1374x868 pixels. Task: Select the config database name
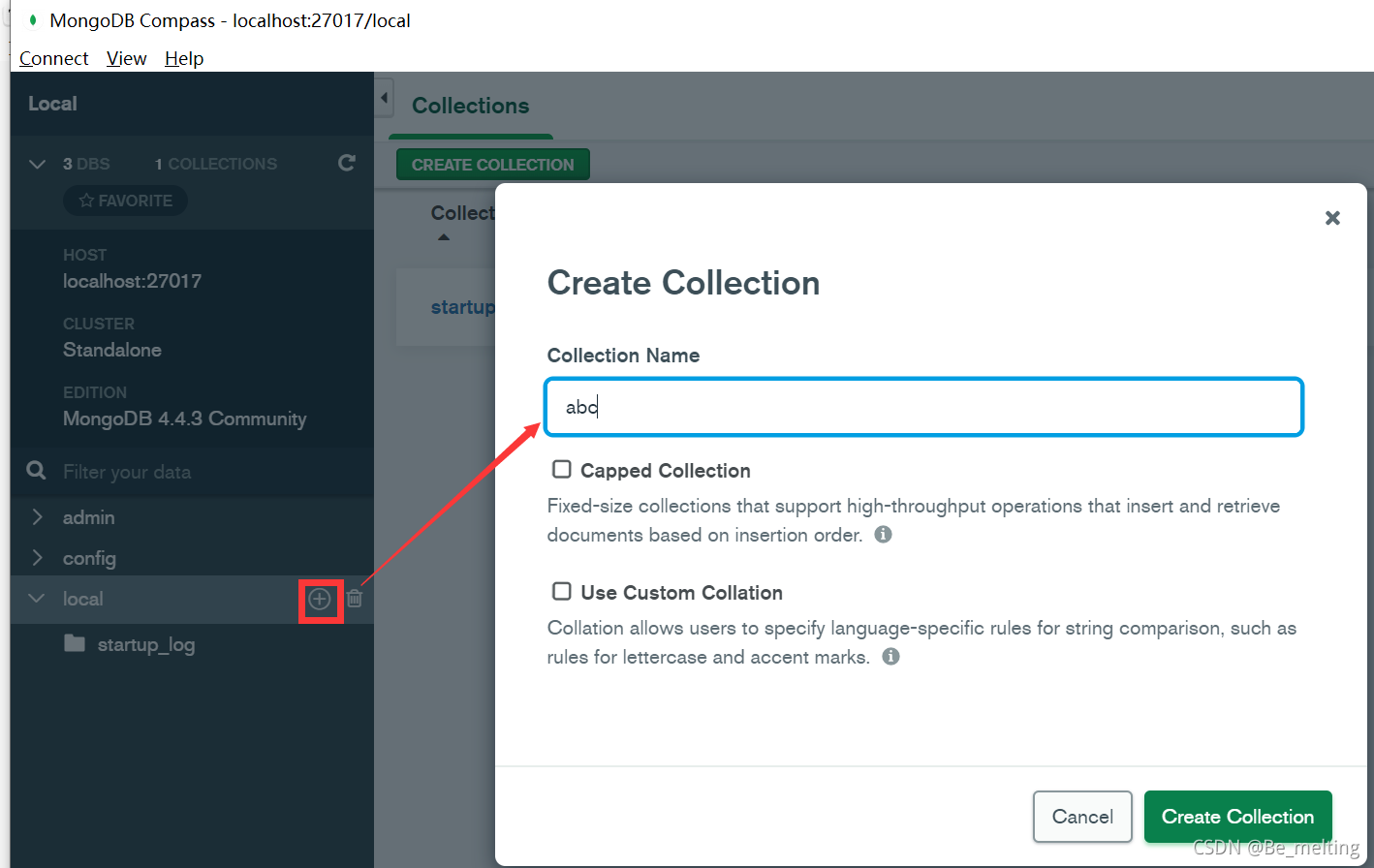pos(89,559)
